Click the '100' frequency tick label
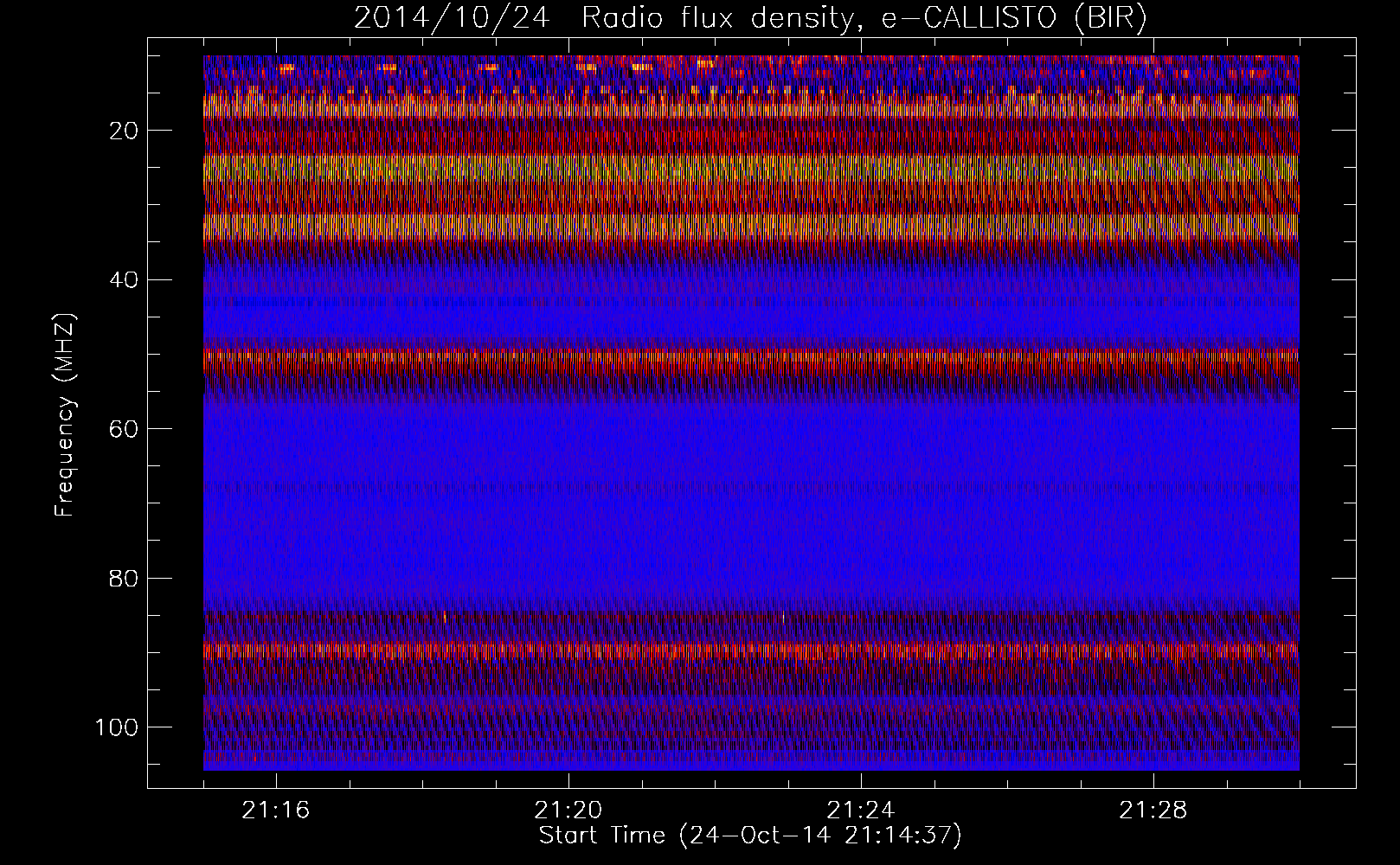1400x865 pixels. click(118, 727)
